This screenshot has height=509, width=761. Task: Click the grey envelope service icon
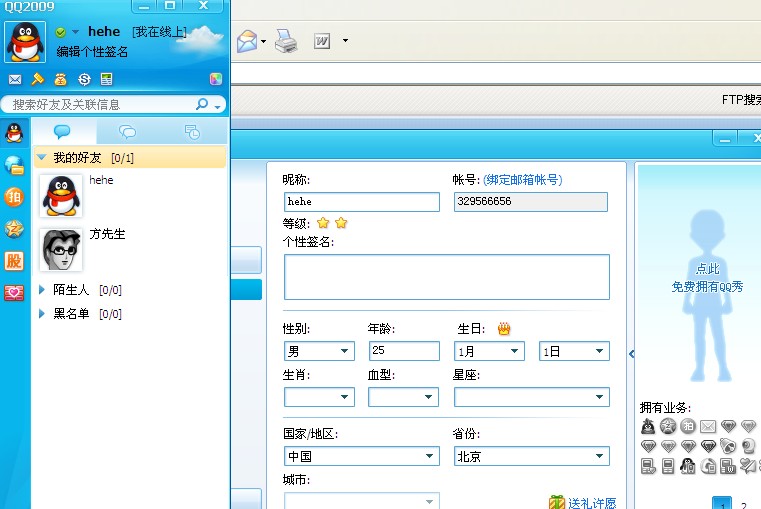(708, 426)
